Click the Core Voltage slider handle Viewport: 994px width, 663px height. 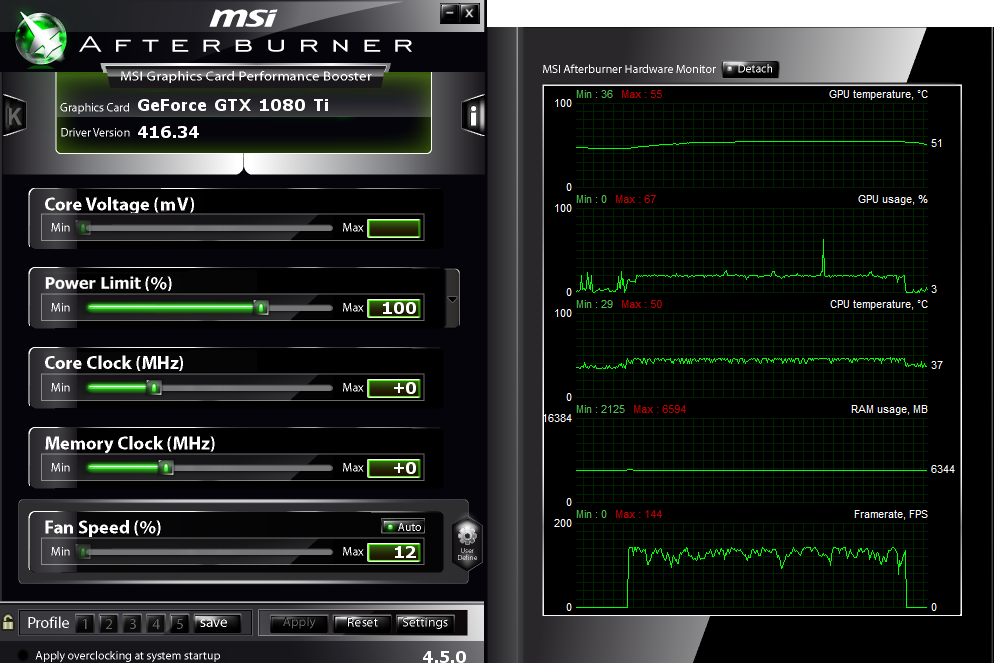pos(84,228)
